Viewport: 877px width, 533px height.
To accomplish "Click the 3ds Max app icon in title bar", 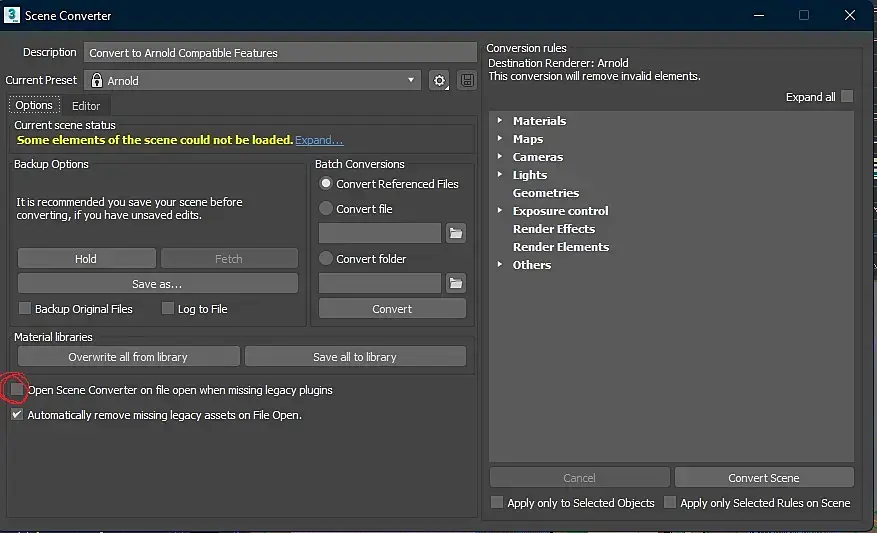I will point(12,15).
